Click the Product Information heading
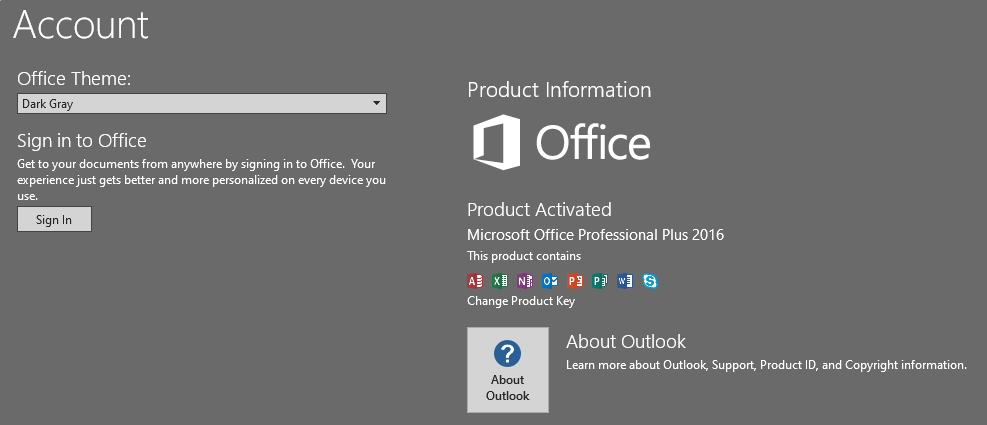The height and width of the screenshot is (425, 987). 559,90
